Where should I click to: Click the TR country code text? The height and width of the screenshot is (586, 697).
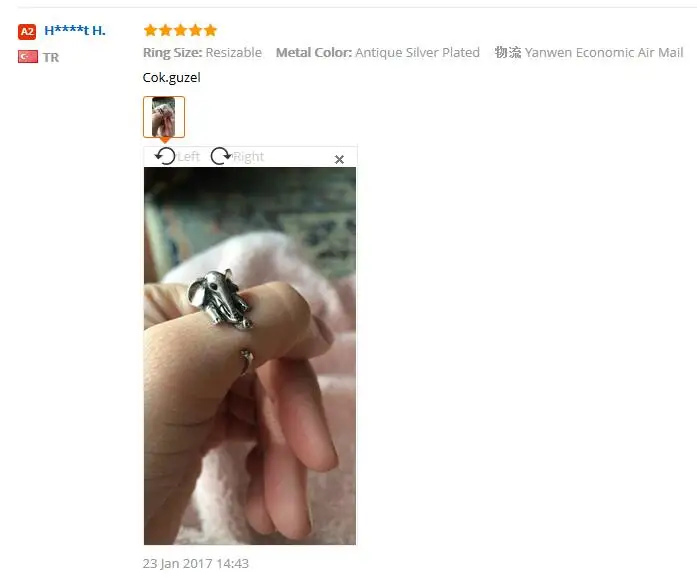pos(51,57)
